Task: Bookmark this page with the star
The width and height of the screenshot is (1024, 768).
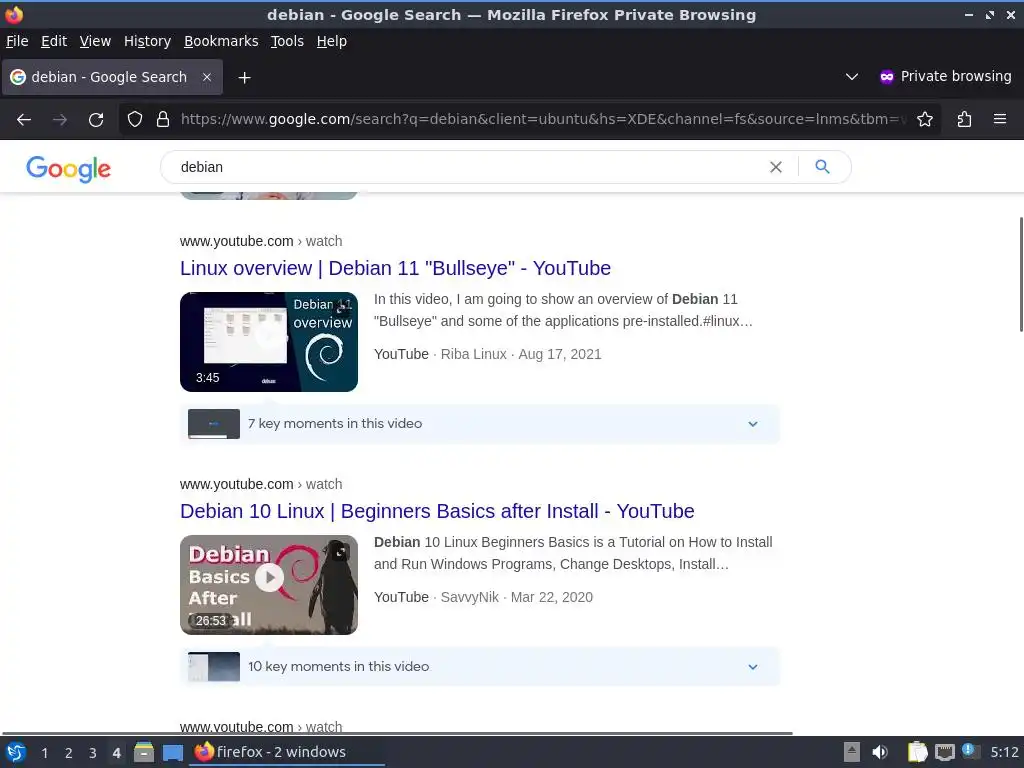Action: pyautogui.click(x=925, y=119)
